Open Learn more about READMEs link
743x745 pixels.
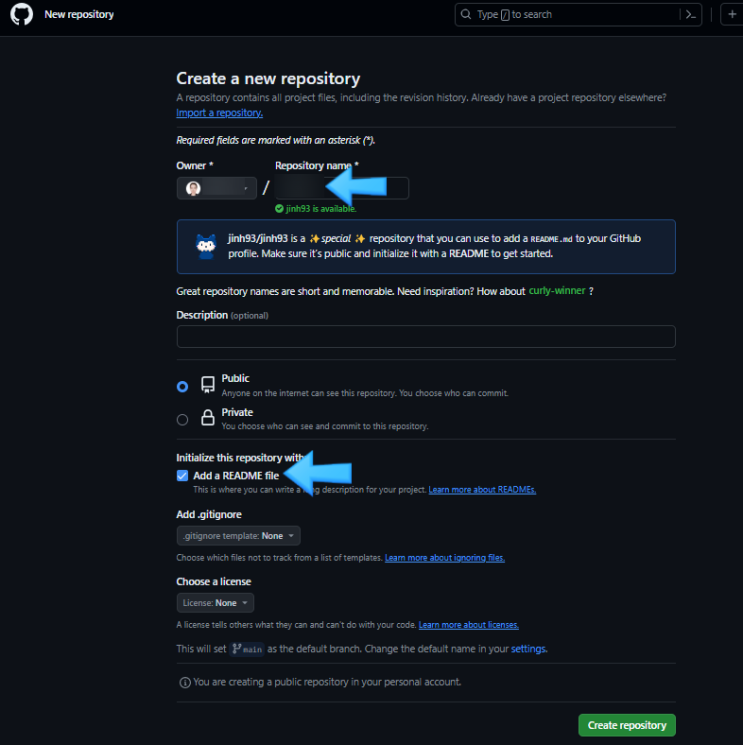(482, 489)
